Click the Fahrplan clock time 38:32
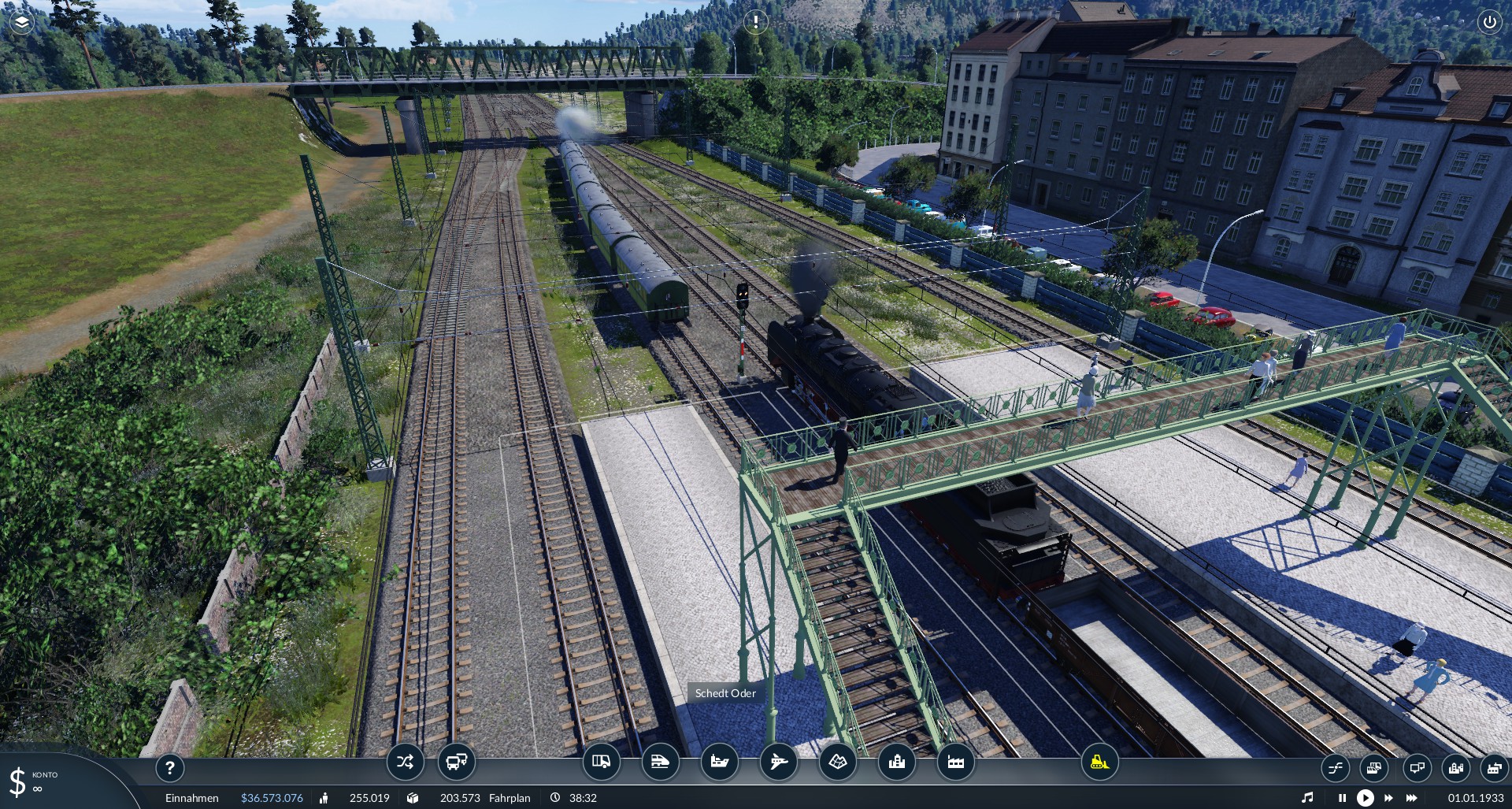Viewport: 1512px width, 809px height. (x=583, y=798)
